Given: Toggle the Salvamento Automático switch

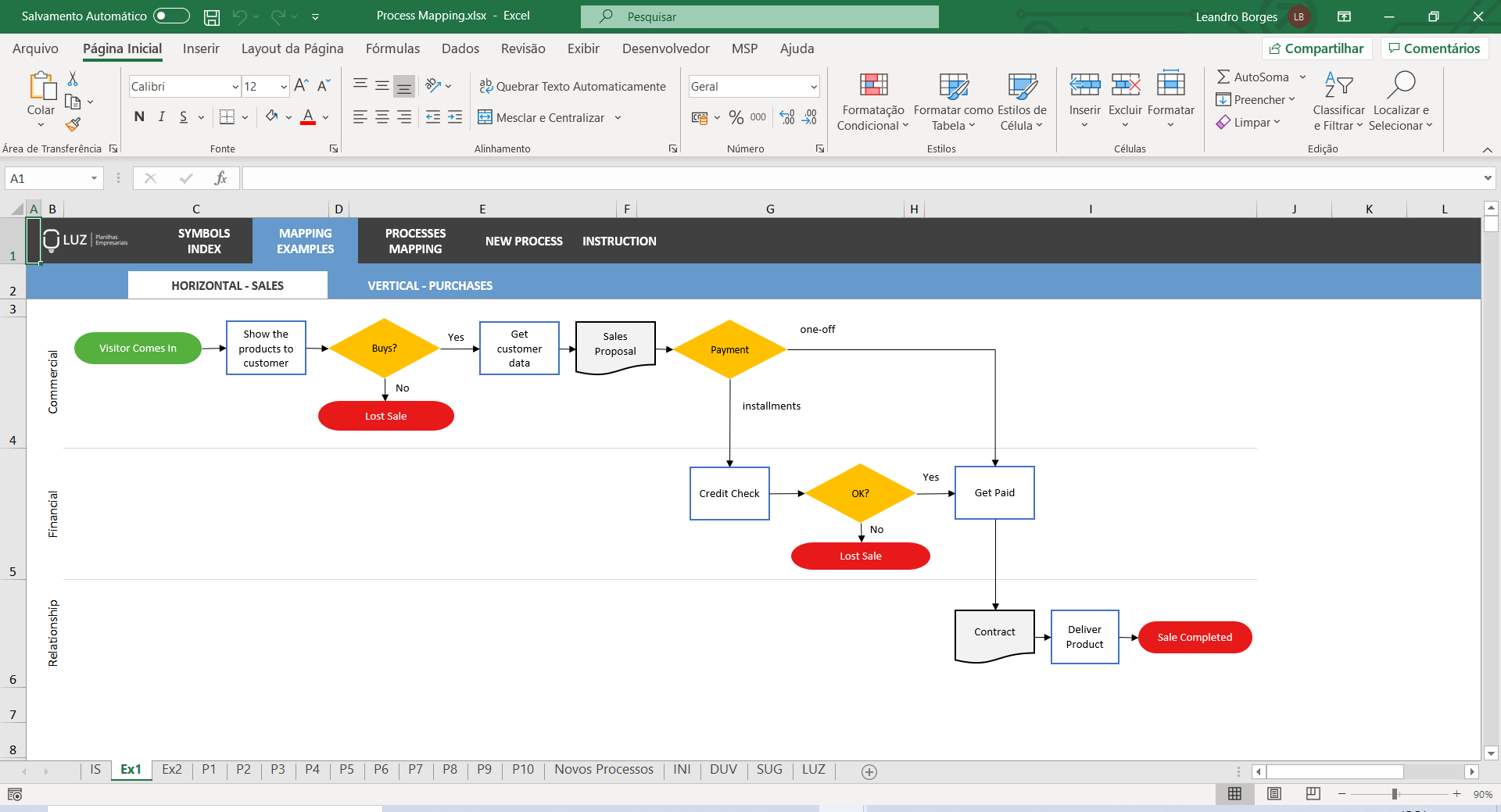Looking at the screenshot, I should (171, 16).
